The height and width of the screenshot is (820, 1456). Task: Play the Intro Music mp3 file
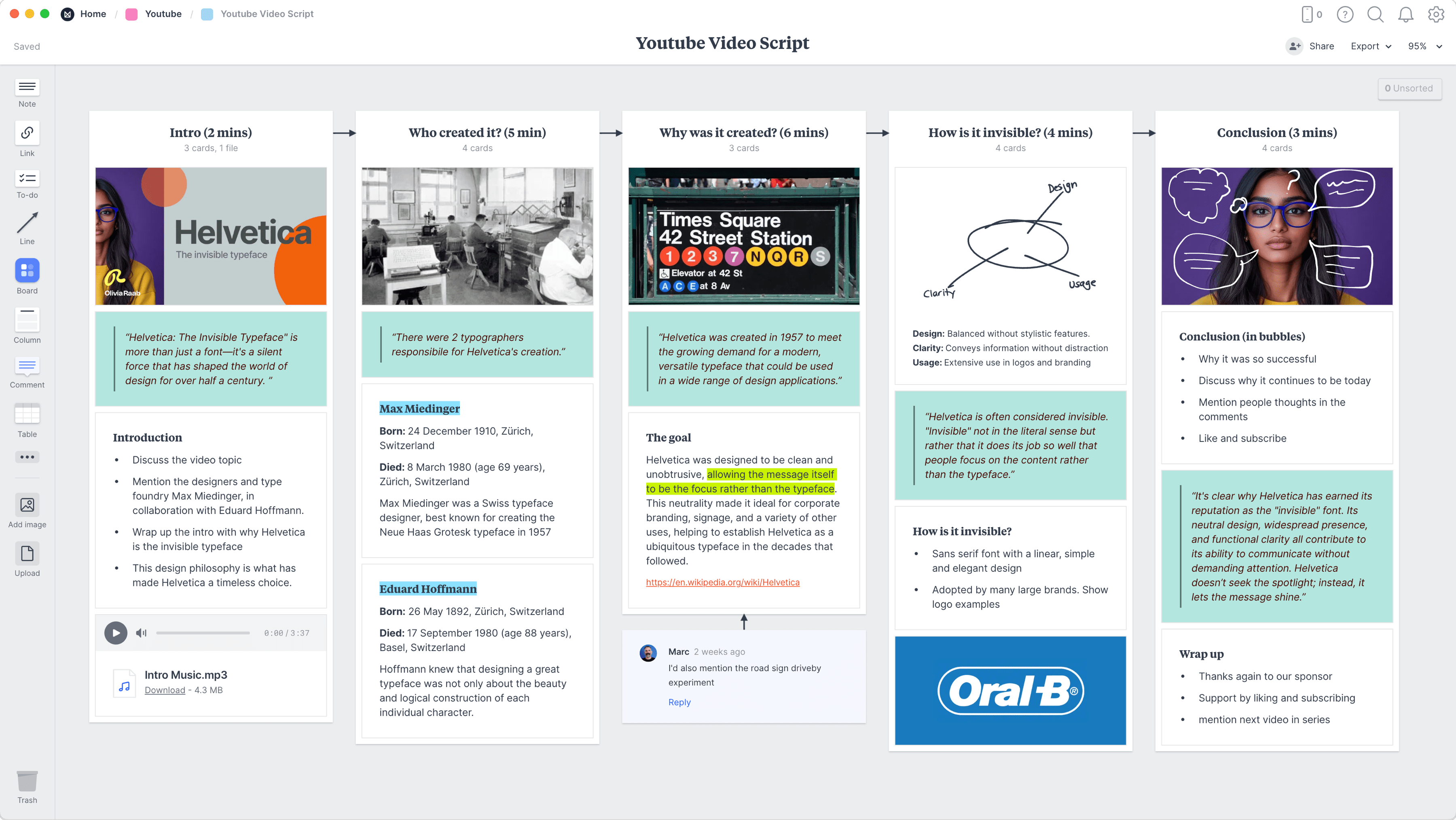(115, 632)
